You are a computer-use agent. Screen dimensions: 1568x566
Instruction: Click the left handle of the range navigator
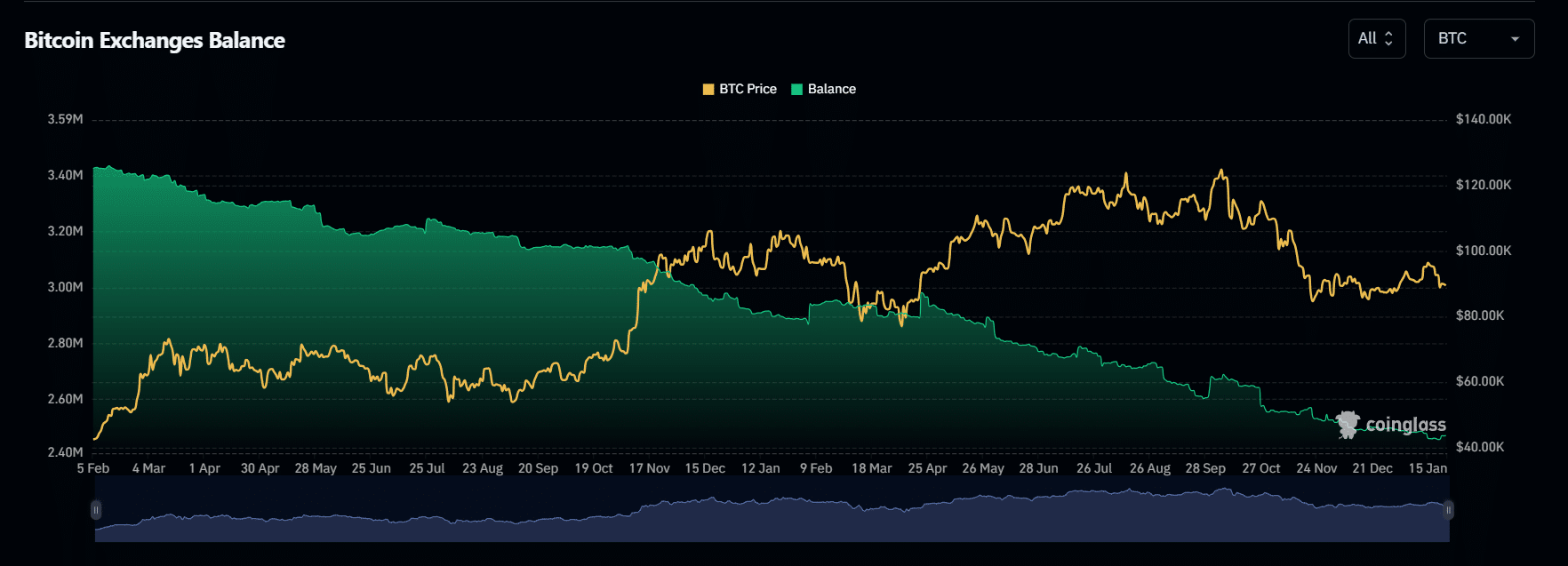point(96,510)
